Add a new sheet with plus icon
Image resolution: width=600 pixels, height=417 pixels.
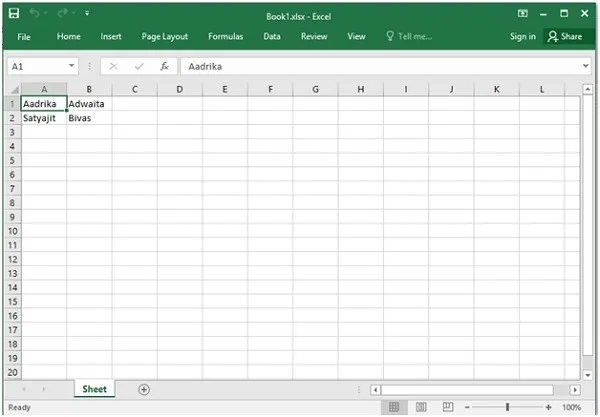[144, 390]
